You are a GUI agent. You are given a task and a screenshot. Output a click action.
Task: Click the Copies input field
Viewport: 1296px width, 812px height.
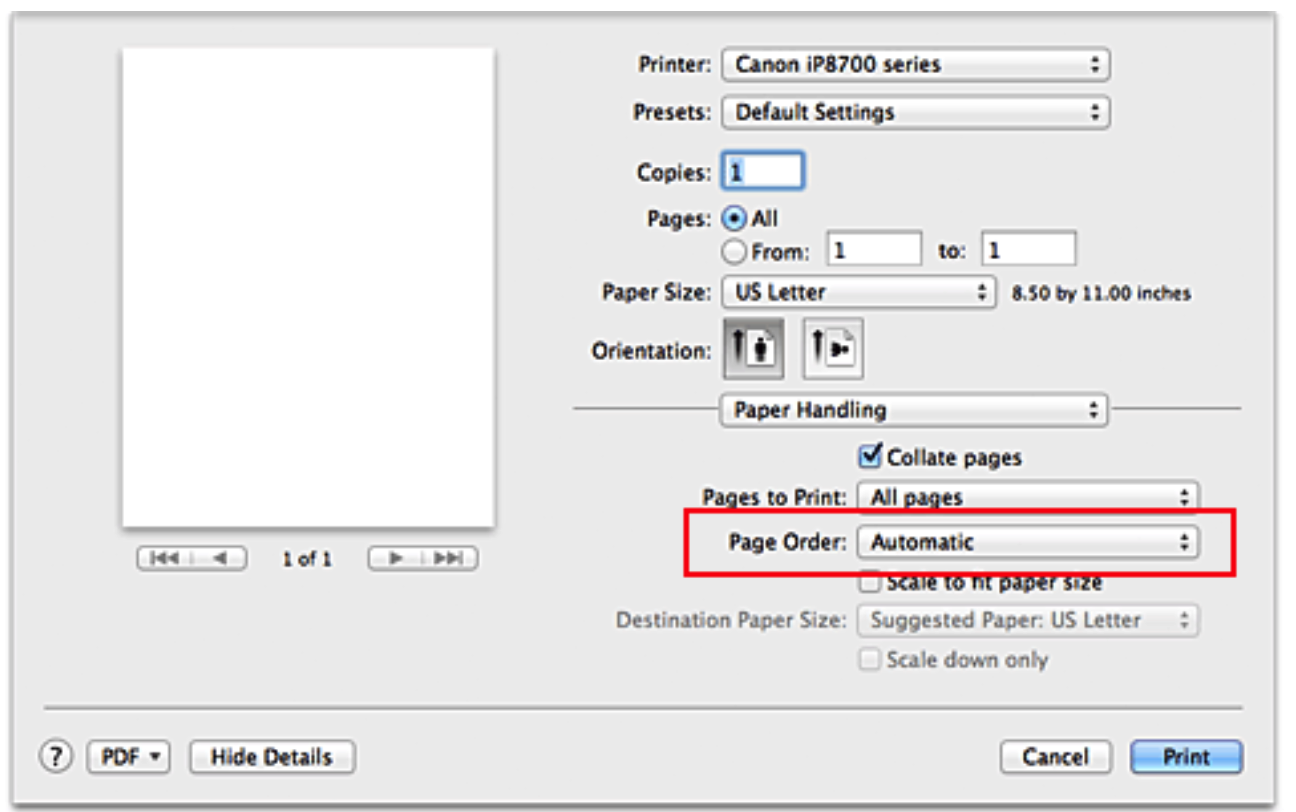(762, 171)
